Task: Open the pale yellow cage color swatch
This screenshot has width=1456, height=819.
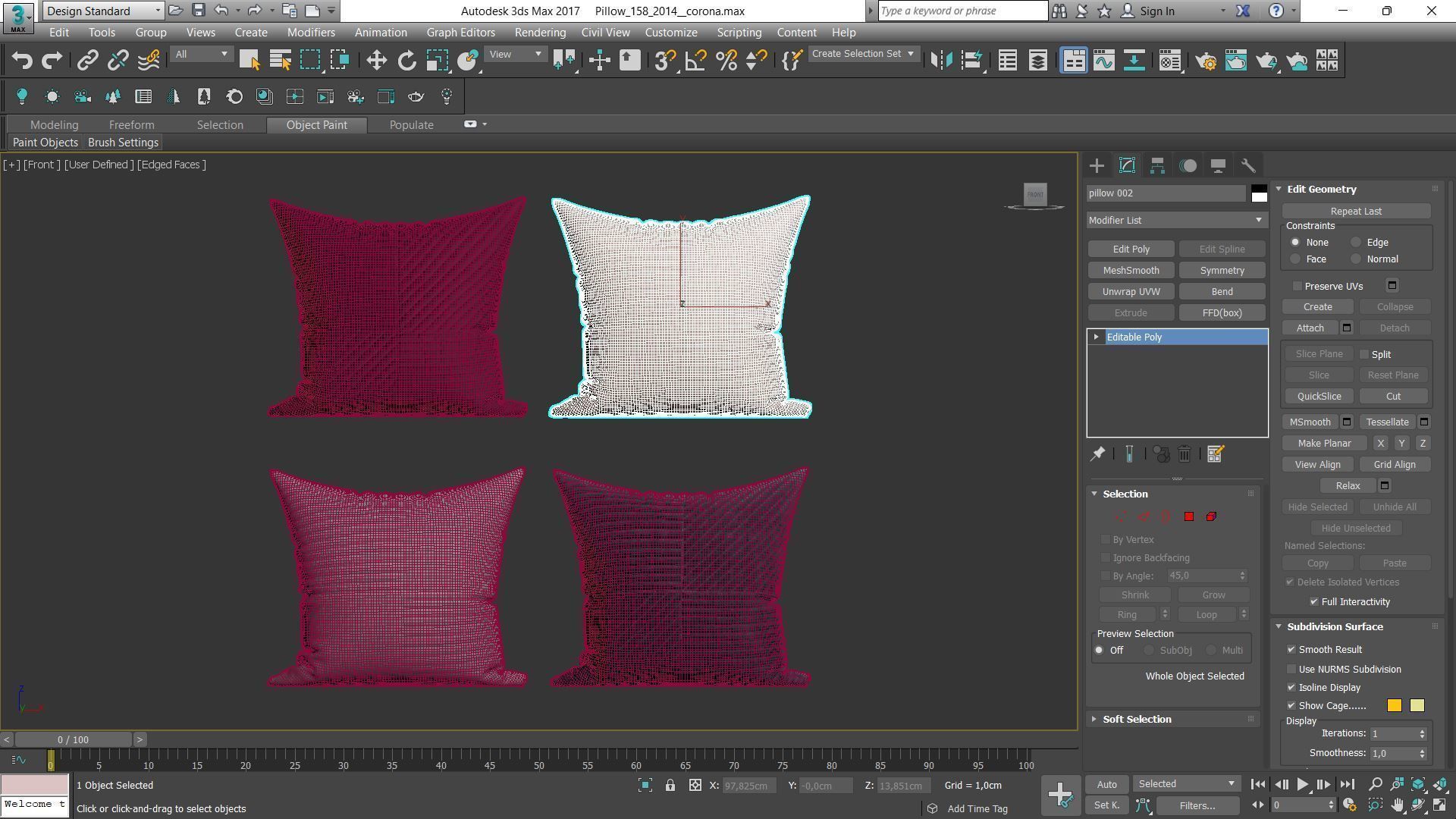Action: [x=1417, y=705]
